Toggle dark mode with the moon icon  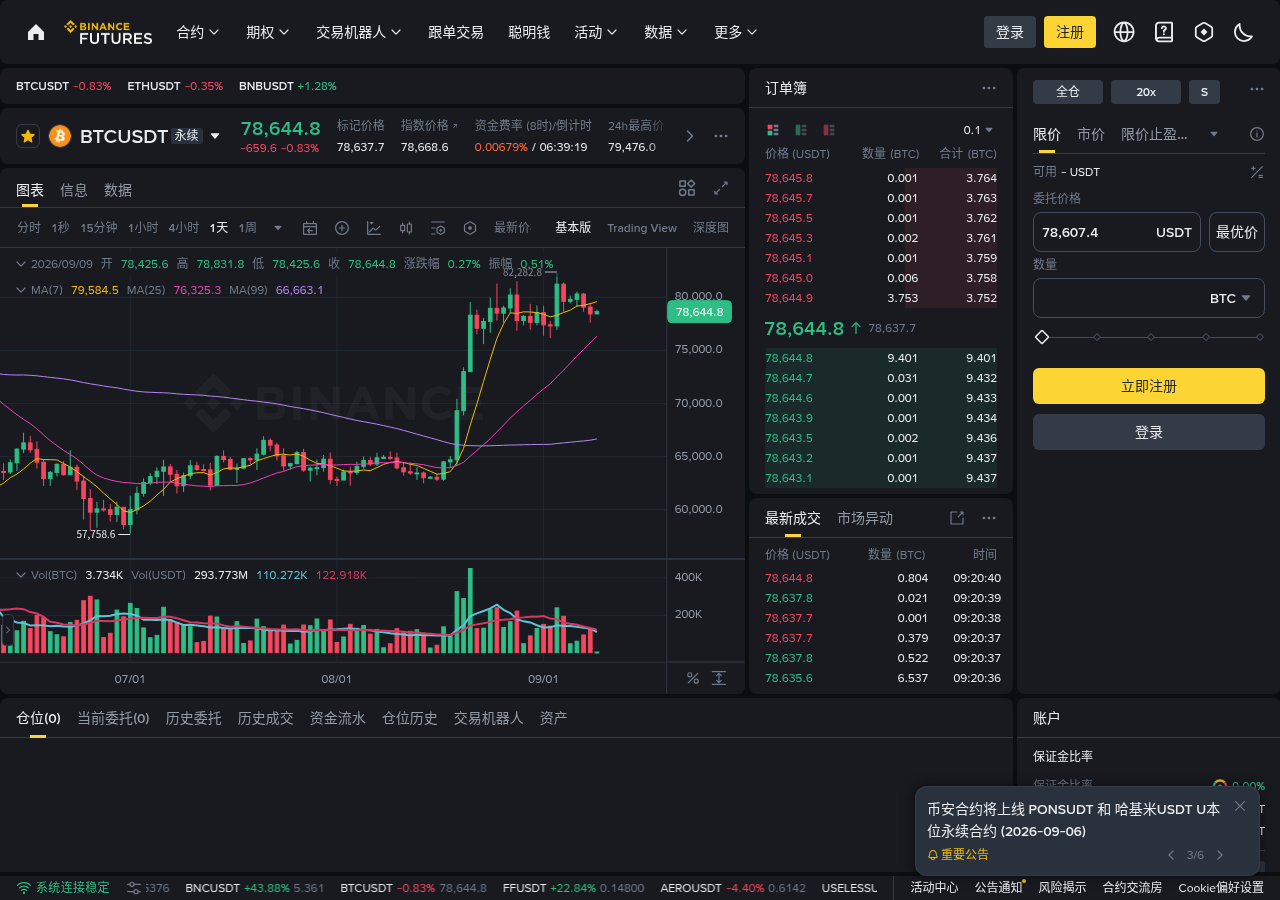point(1244,32)
